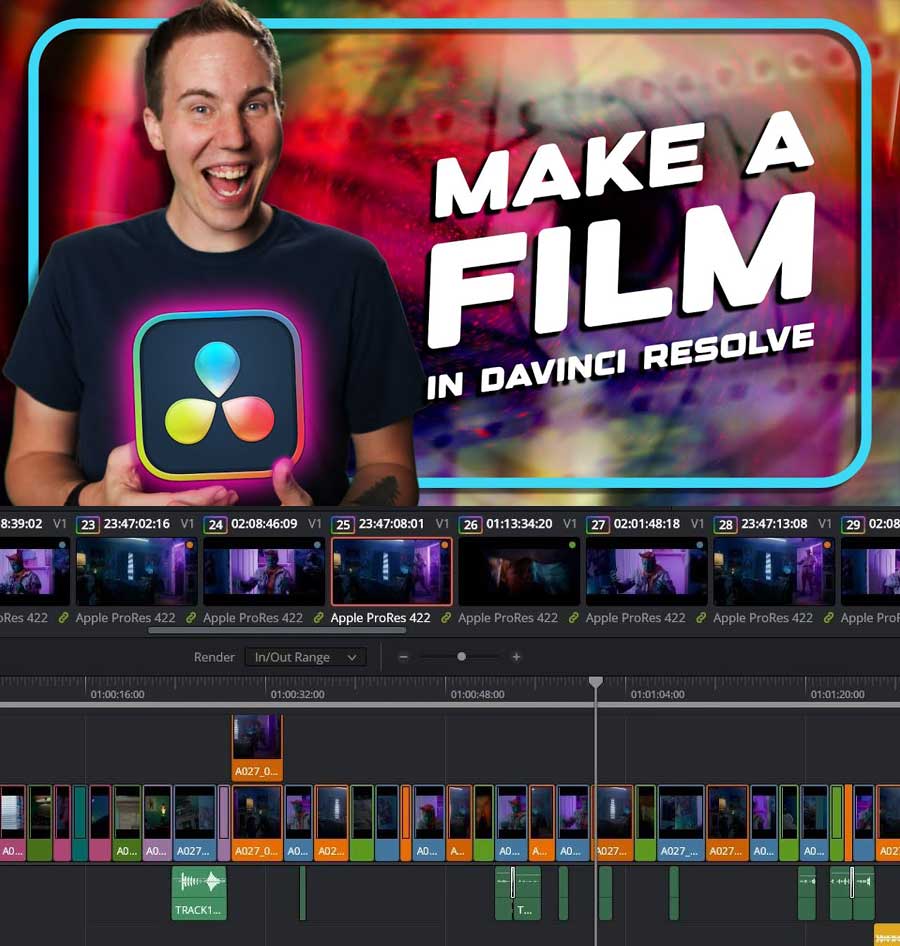Zoom in the timeline with the plus icon
Viewport: 900px width, 946px height.
point(516,657)
